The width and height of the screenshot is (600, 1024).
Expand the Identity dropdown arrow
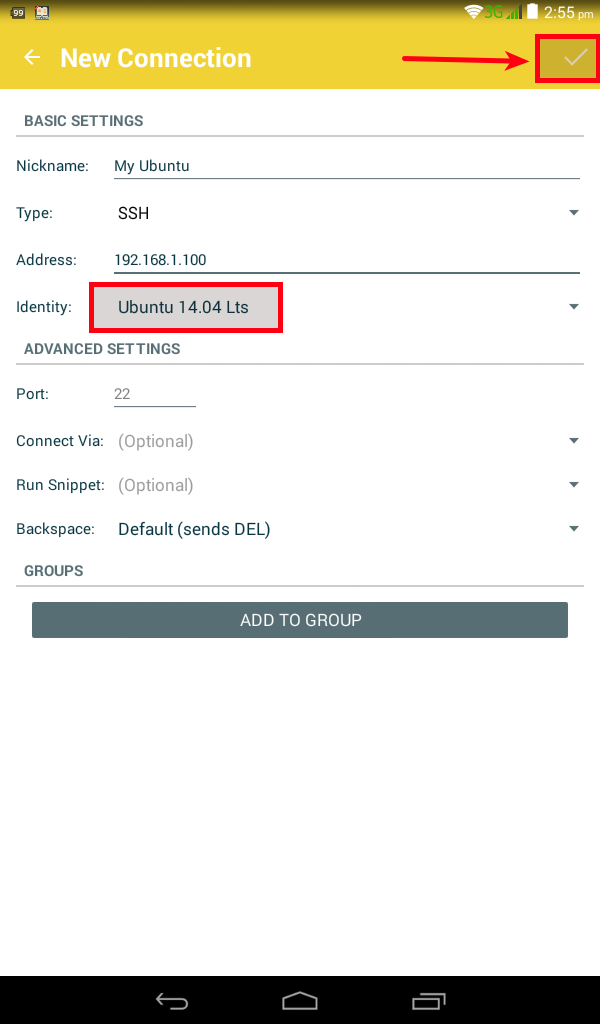pyautogui.click(x=574, y=306)
